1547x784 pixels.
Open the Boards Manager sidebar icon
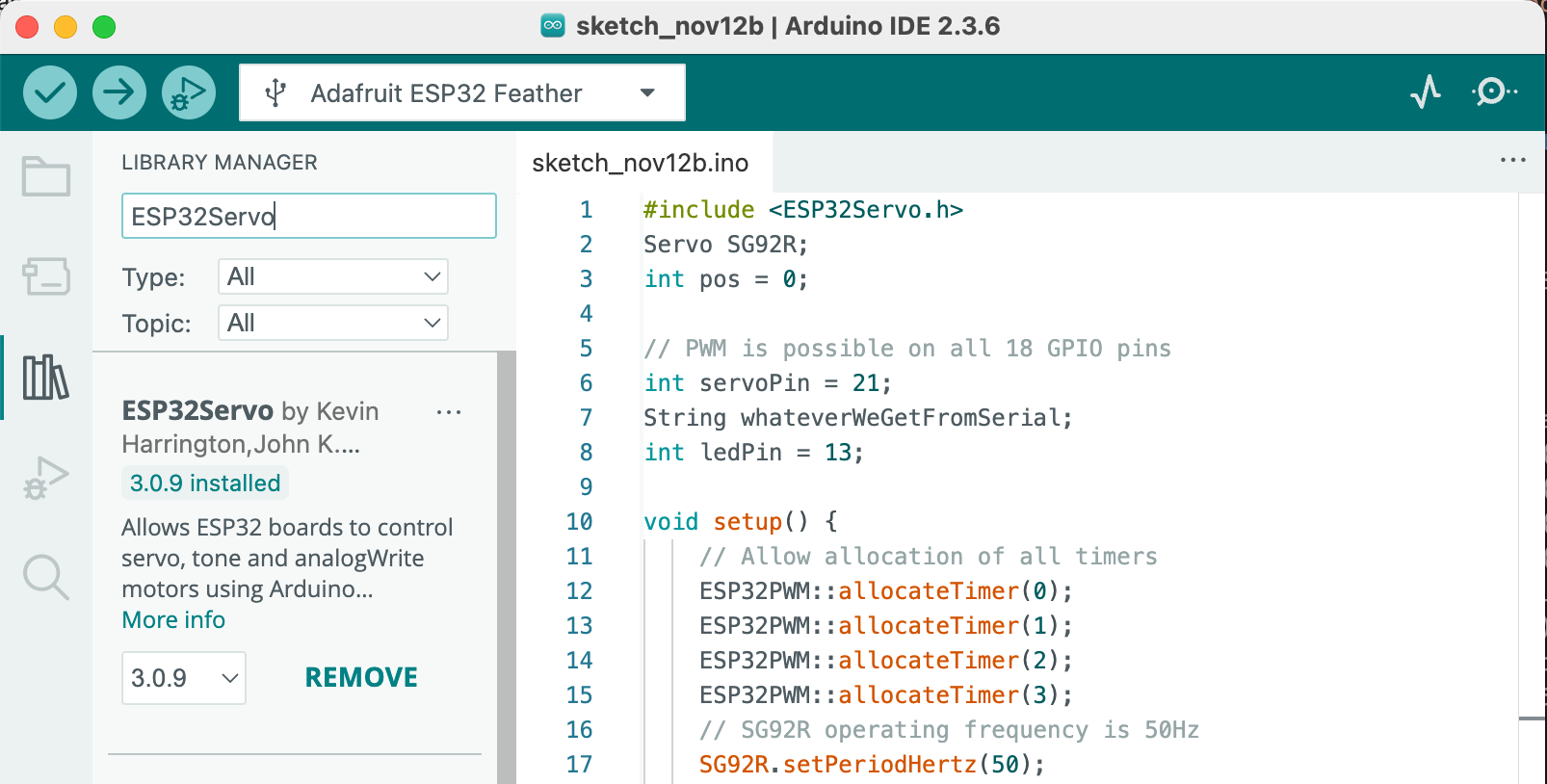click(46, 276)
